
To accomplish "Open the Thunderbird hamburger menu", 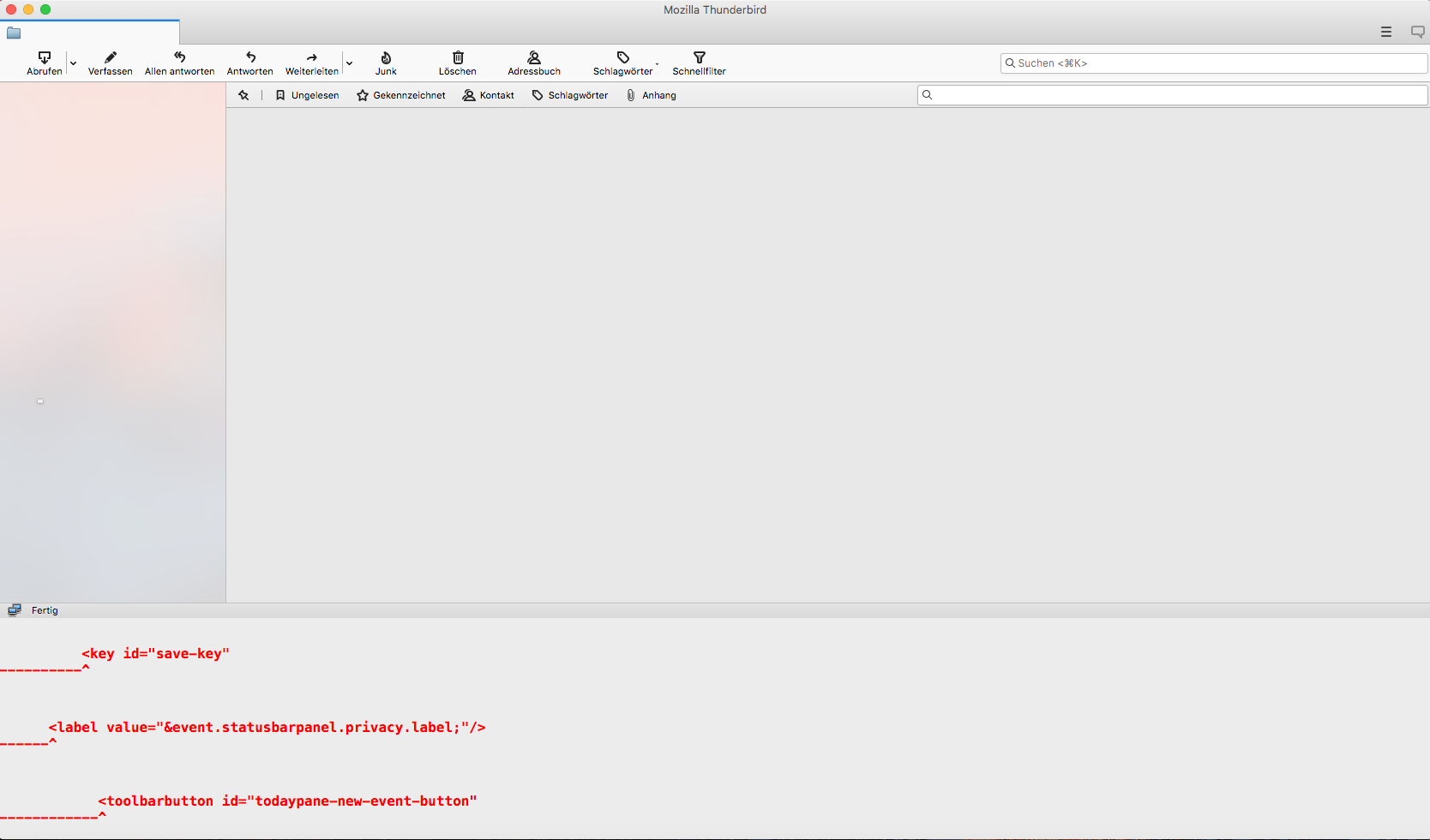I will click(1386, 32).
